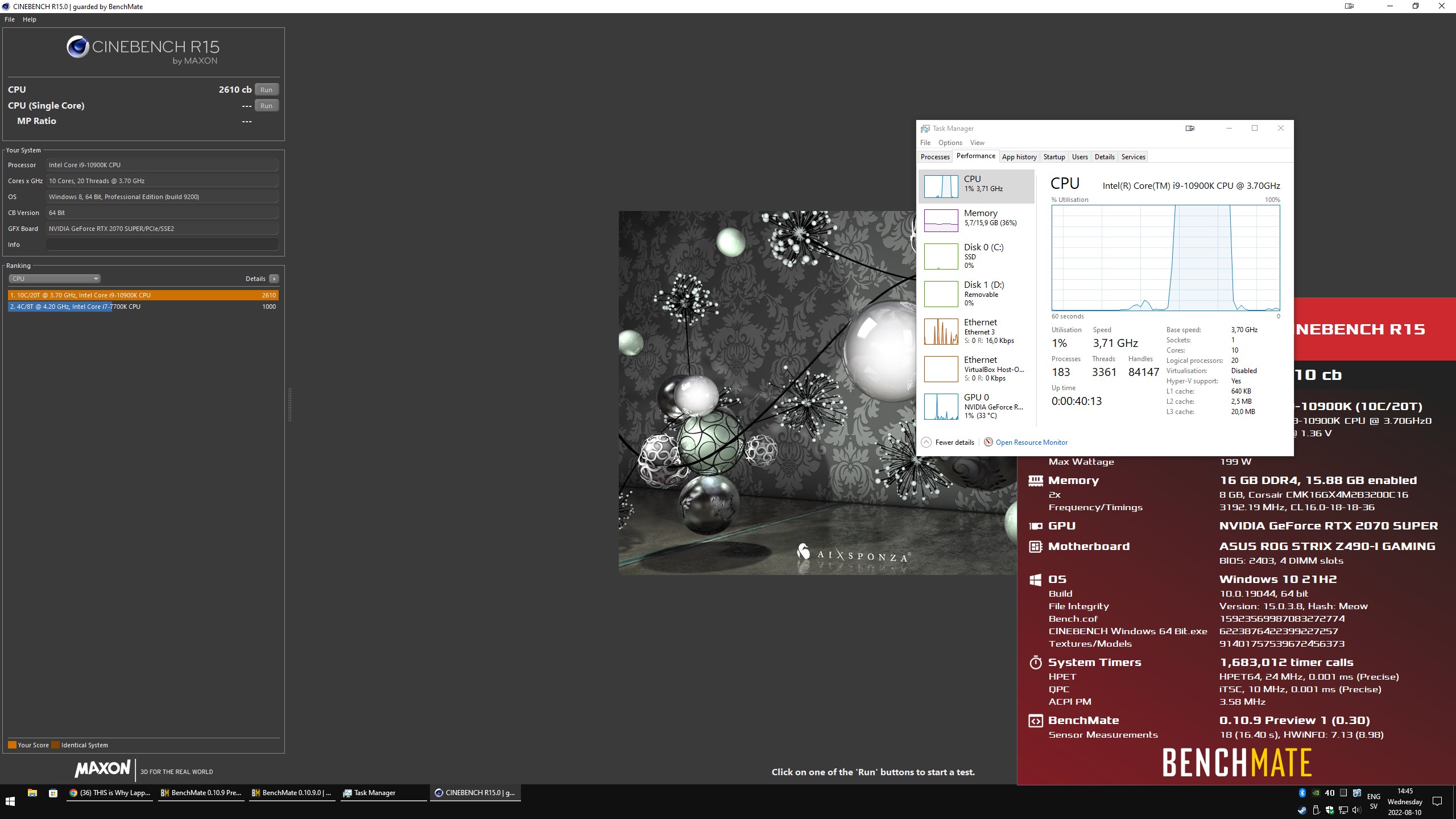Image resolution: width=1456 pixels, height=819 pixels.
Task: Open Task Manager's View menu
Action: tap(977, 143)
